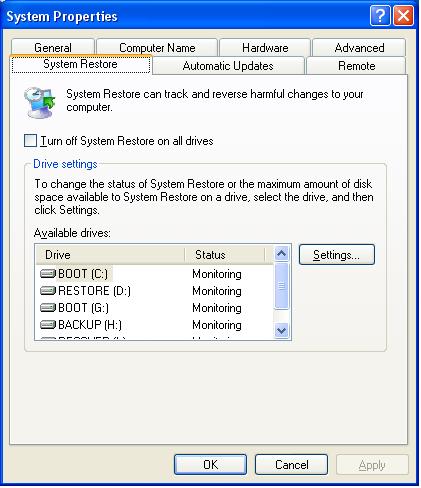
Task: Open the Computer Name tab
Action: [x=157, y=47]
